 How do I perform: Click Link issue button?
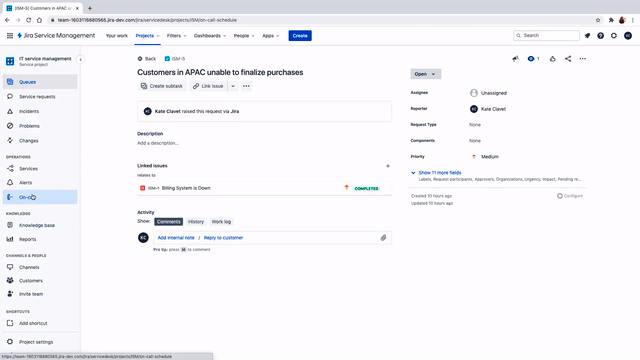(208, 86)
